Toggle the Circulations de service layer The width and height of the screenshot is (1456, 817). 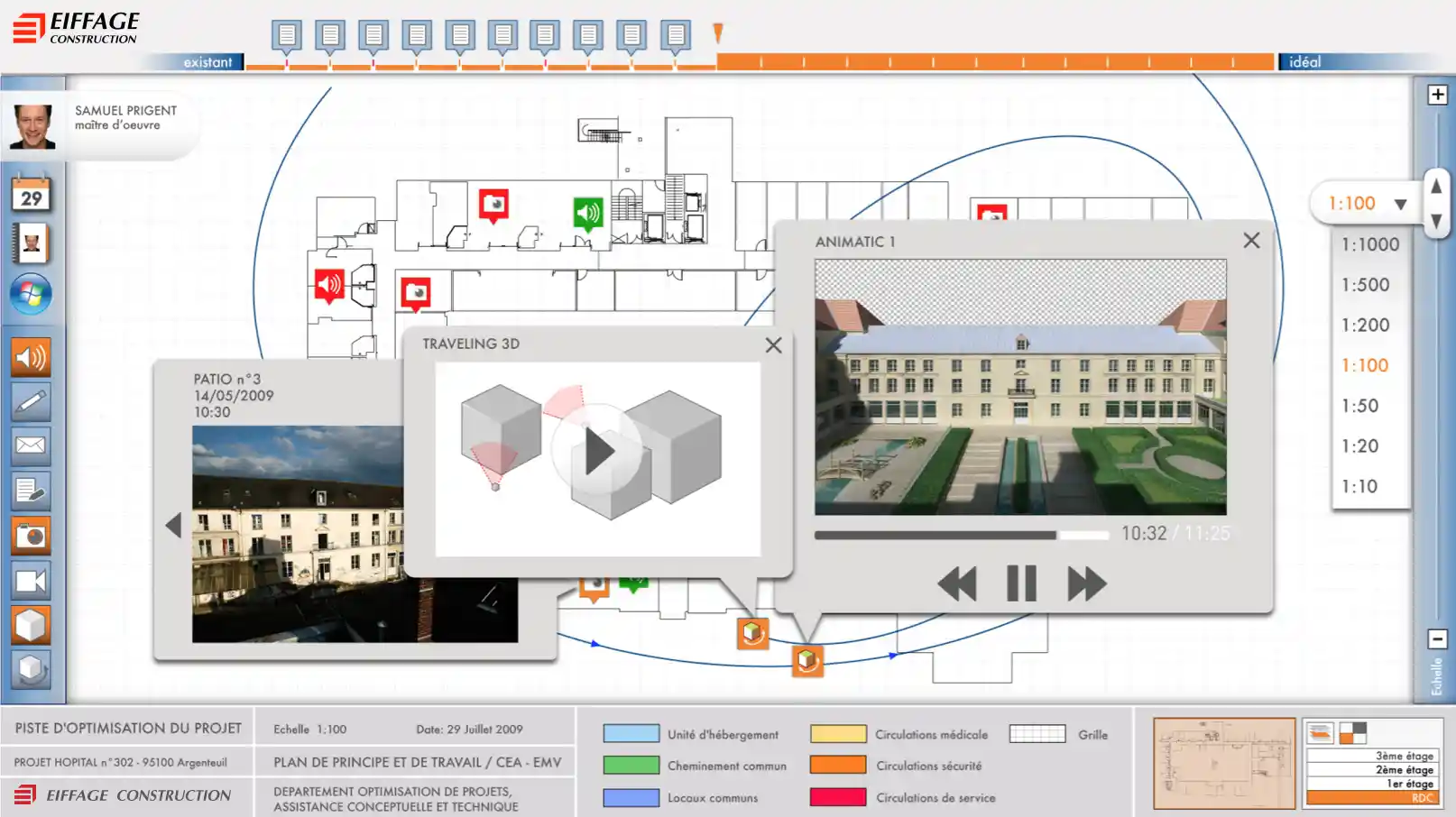click(x=837, y=797)
